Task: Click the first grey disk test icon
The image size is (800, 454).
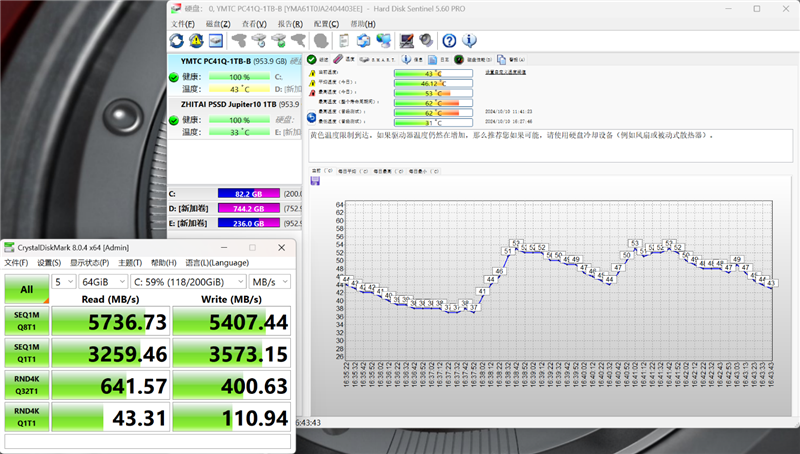Action: point(239,41)
